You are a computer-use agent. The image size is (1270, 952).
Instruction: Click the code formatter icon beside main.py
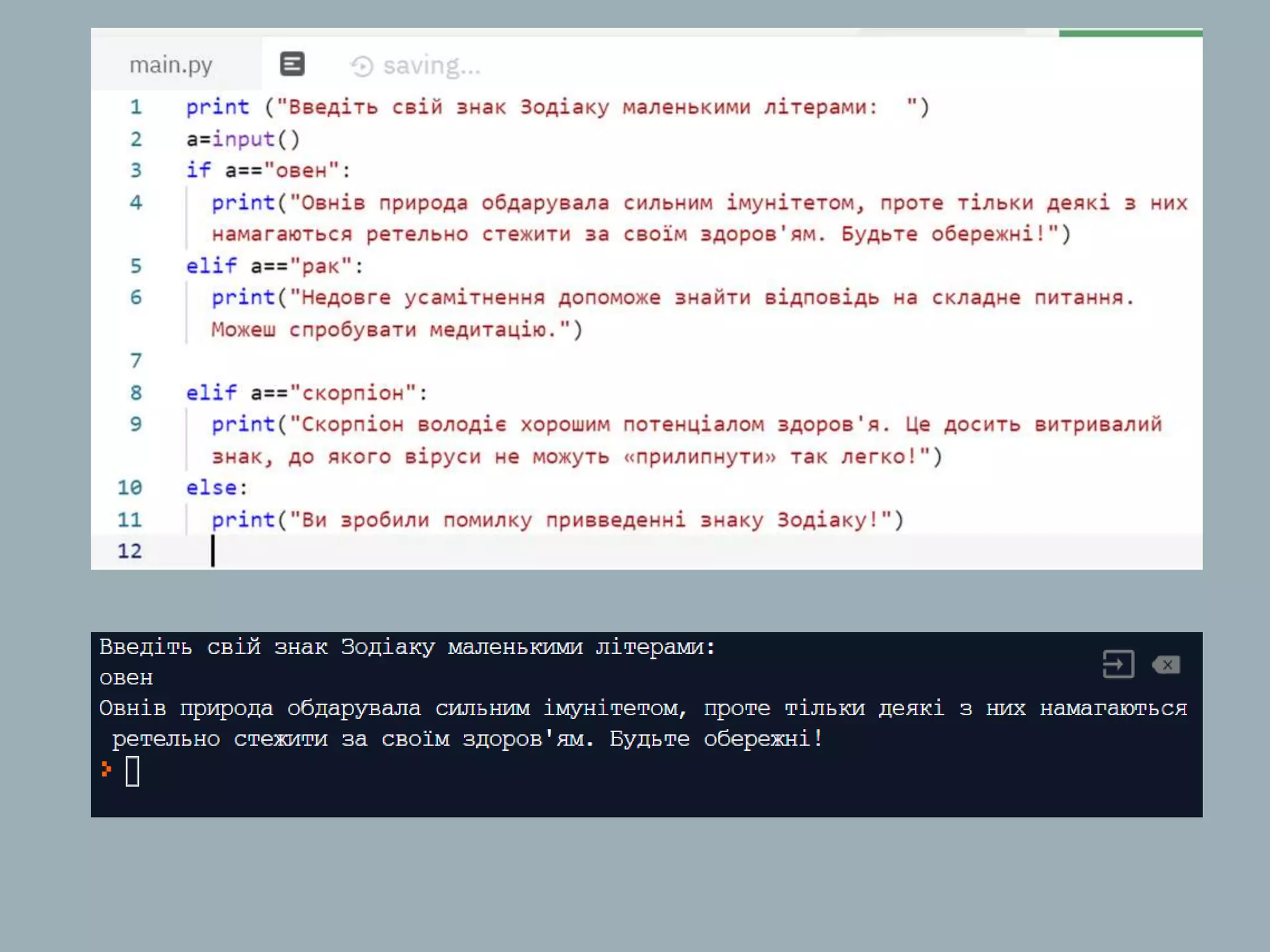(x=292, y=64)
